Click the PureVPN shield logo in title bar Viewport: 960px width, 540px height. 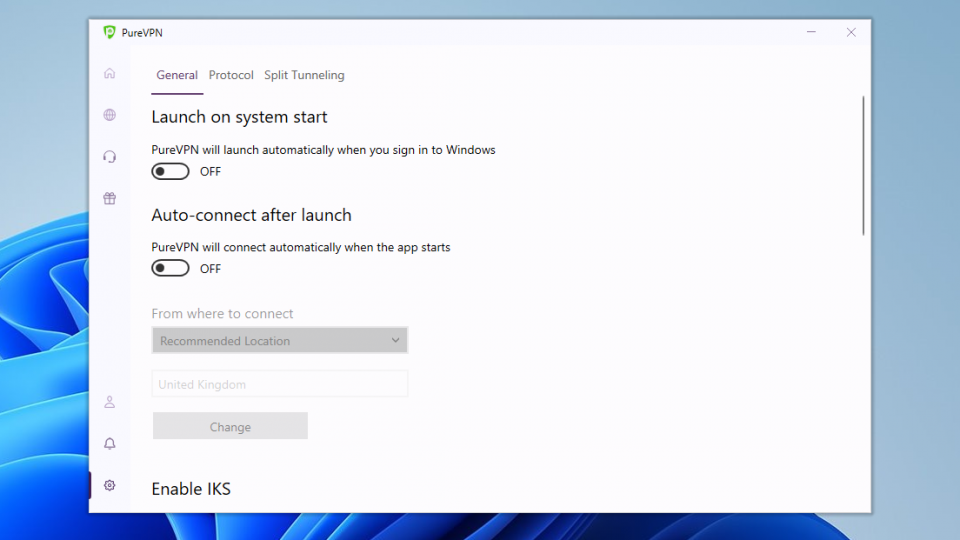pos(110,32)
